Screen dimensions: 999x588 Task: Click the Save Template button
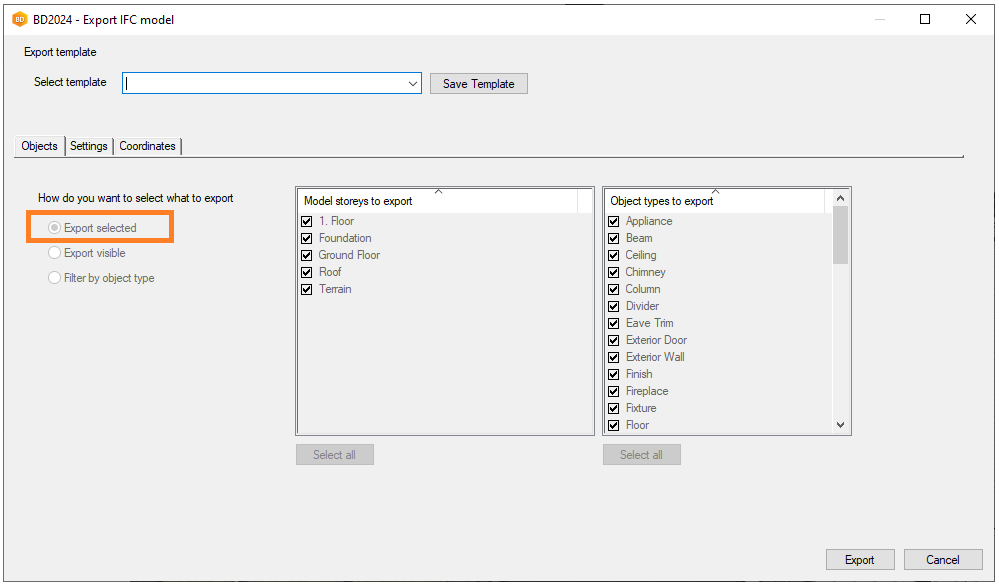click(478, 84)
